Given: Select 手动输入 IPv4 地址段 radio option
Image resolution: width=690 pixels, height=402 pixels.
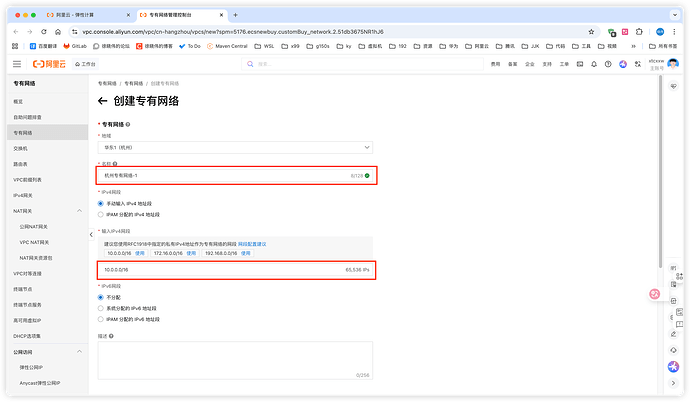Looking at the screenshot, I should click(100, 204).
